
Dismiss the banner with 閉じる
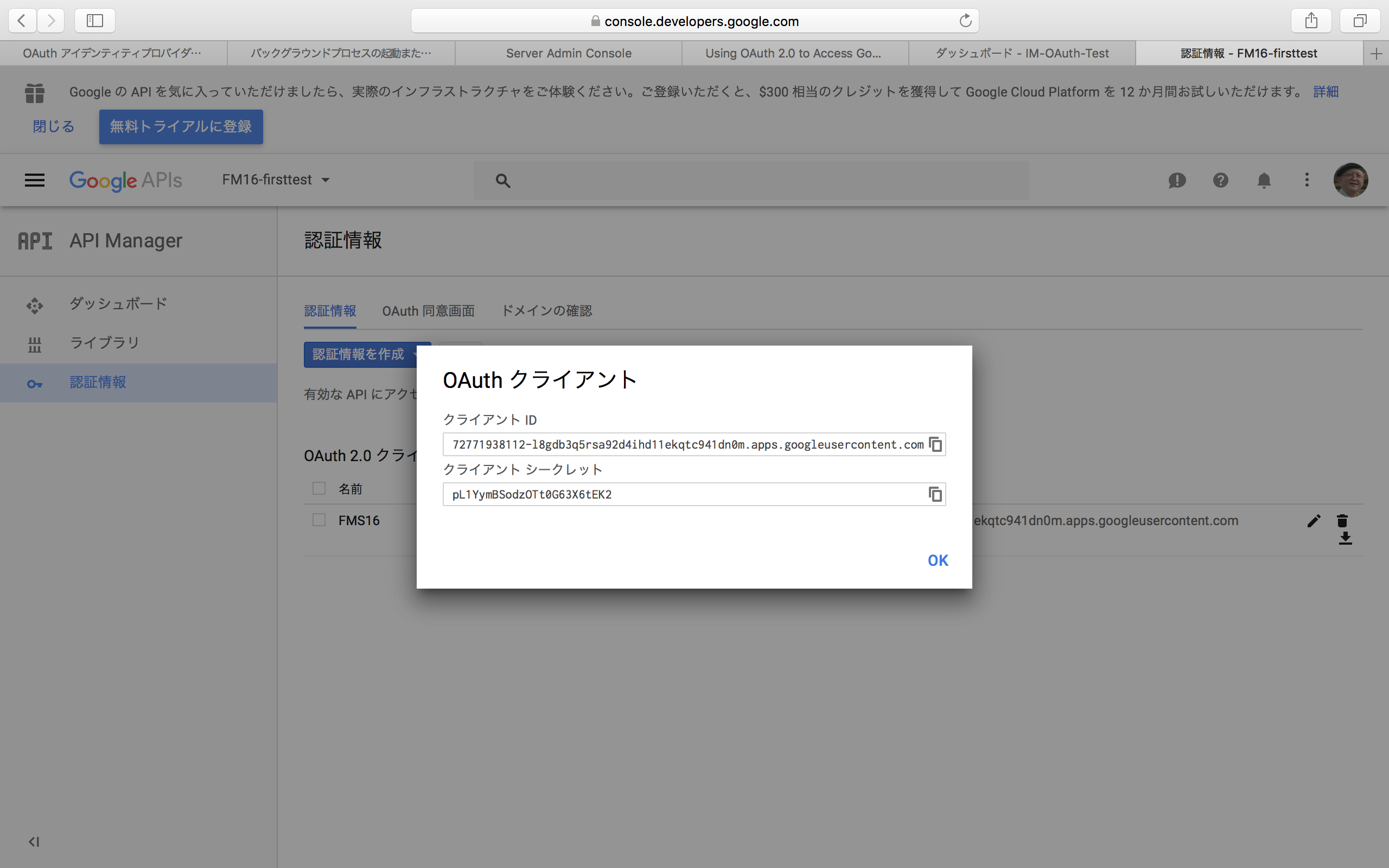click(x=53, y=126)
